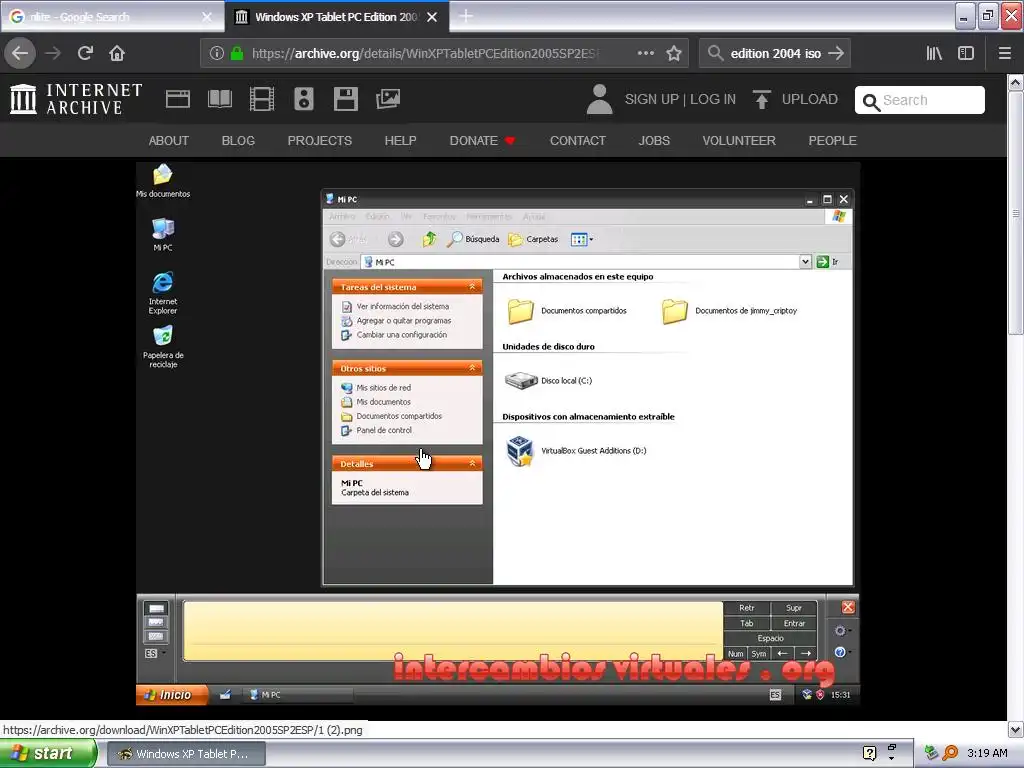Viewport: 1024px width, 768px height.
Task: Bookmark this page with the star icon
Action: (x=674, y=53)
